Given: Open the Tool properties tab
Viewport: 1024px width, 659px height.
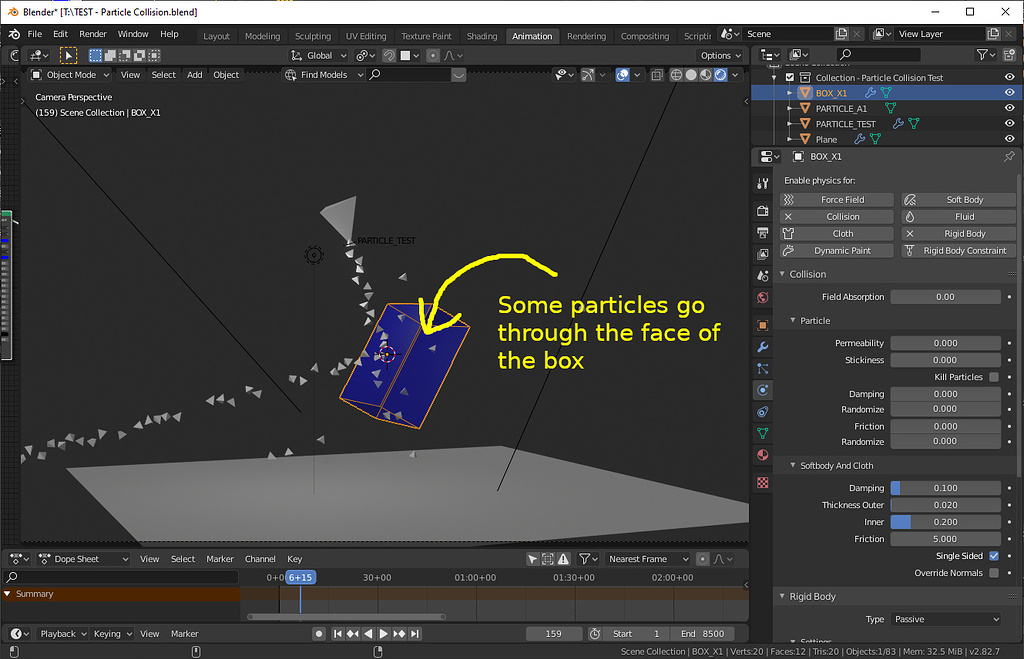Looking at the screenshot, I should pyautogui.click(x=762, y=184).
